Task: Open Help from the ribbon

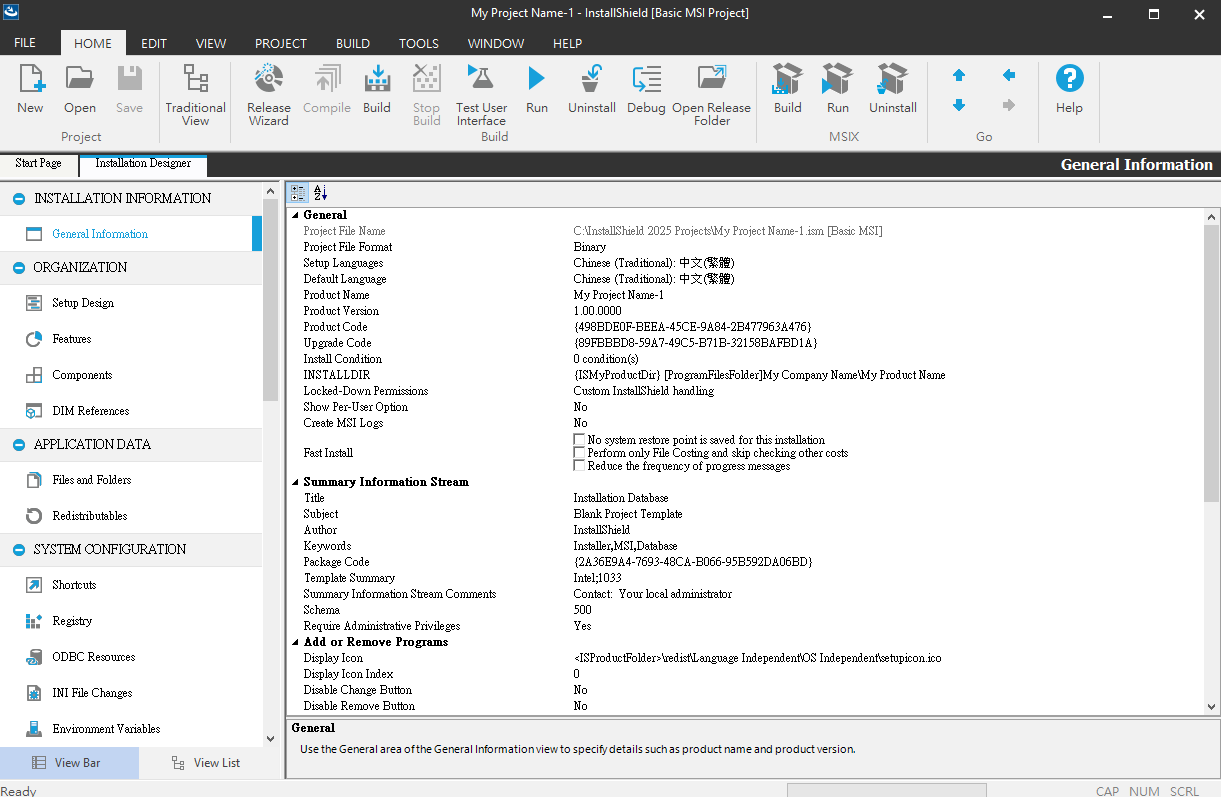Action: (x=1069, y=89)
